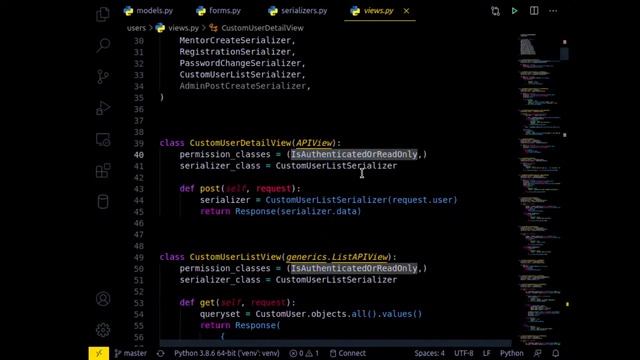The image size is (640, 360).
Task: Open the Explorer view in activity bar
Action: tap(103, 14)
